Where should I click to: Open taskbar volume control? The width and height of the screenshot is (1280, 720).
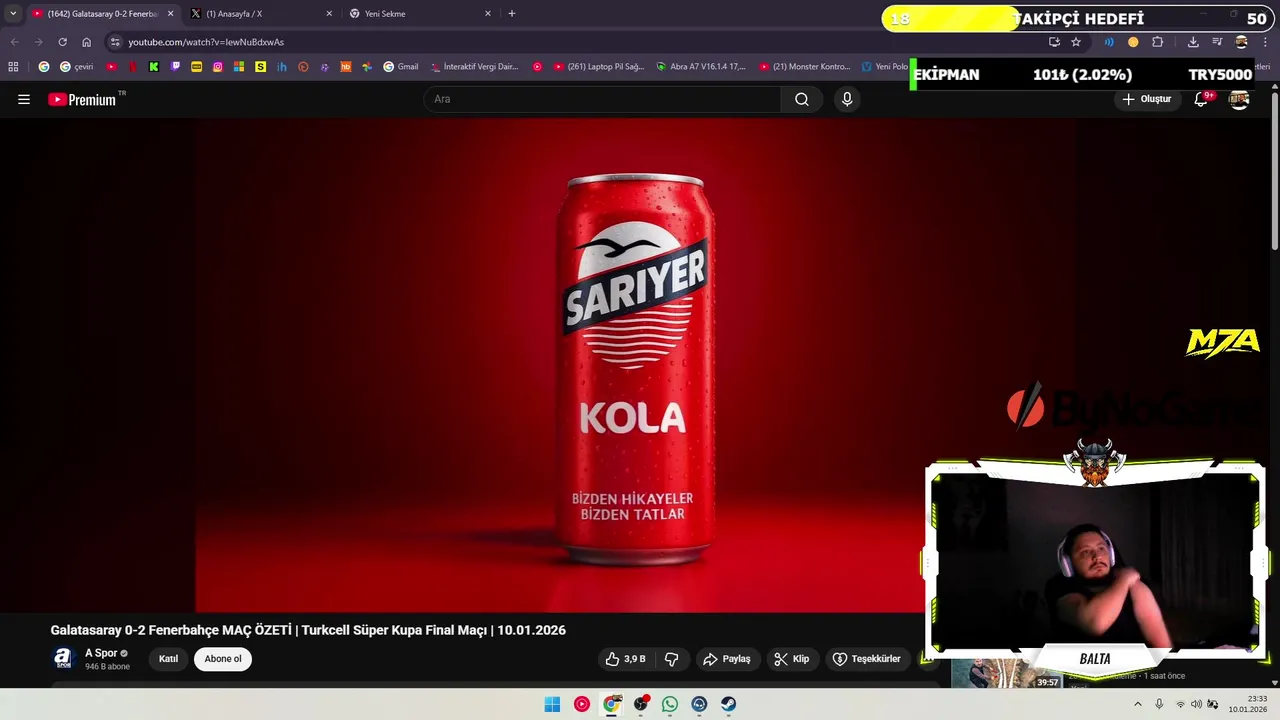point(1196,704)
